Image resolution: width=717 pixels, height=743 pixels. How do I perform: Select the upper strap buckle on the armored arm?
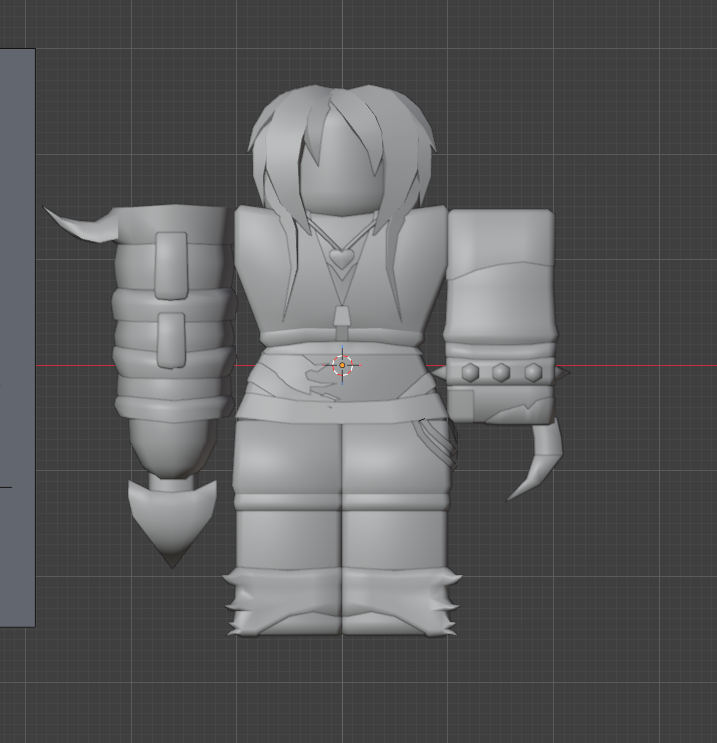click(171, 266)
